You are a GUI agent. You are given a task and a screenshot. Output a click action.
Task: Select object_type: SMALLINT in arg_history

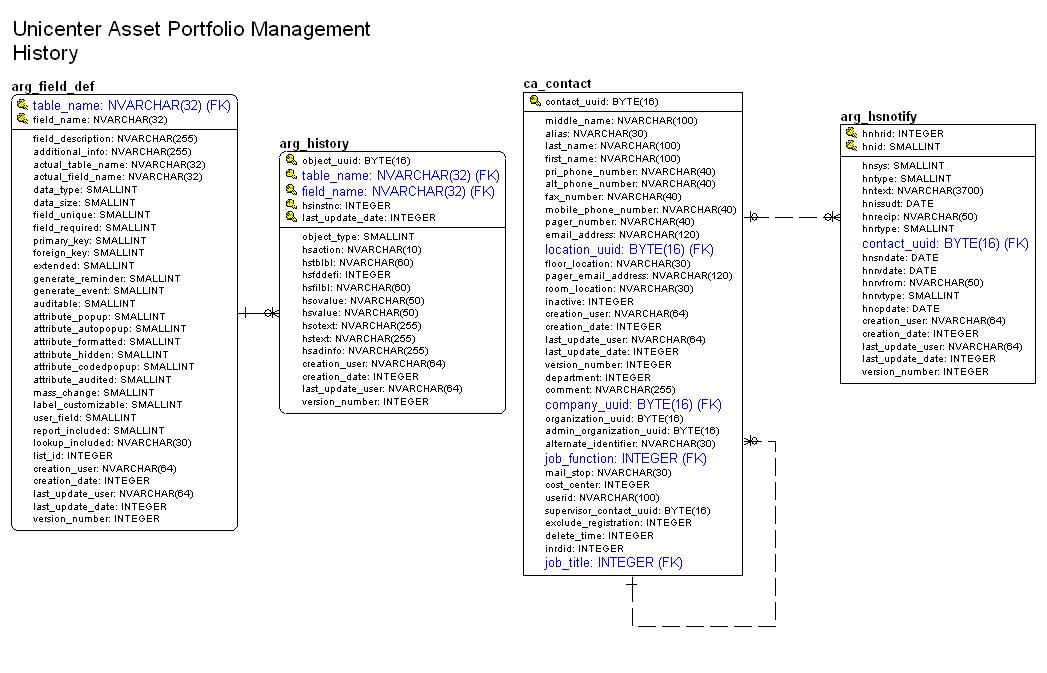(358, 236)
